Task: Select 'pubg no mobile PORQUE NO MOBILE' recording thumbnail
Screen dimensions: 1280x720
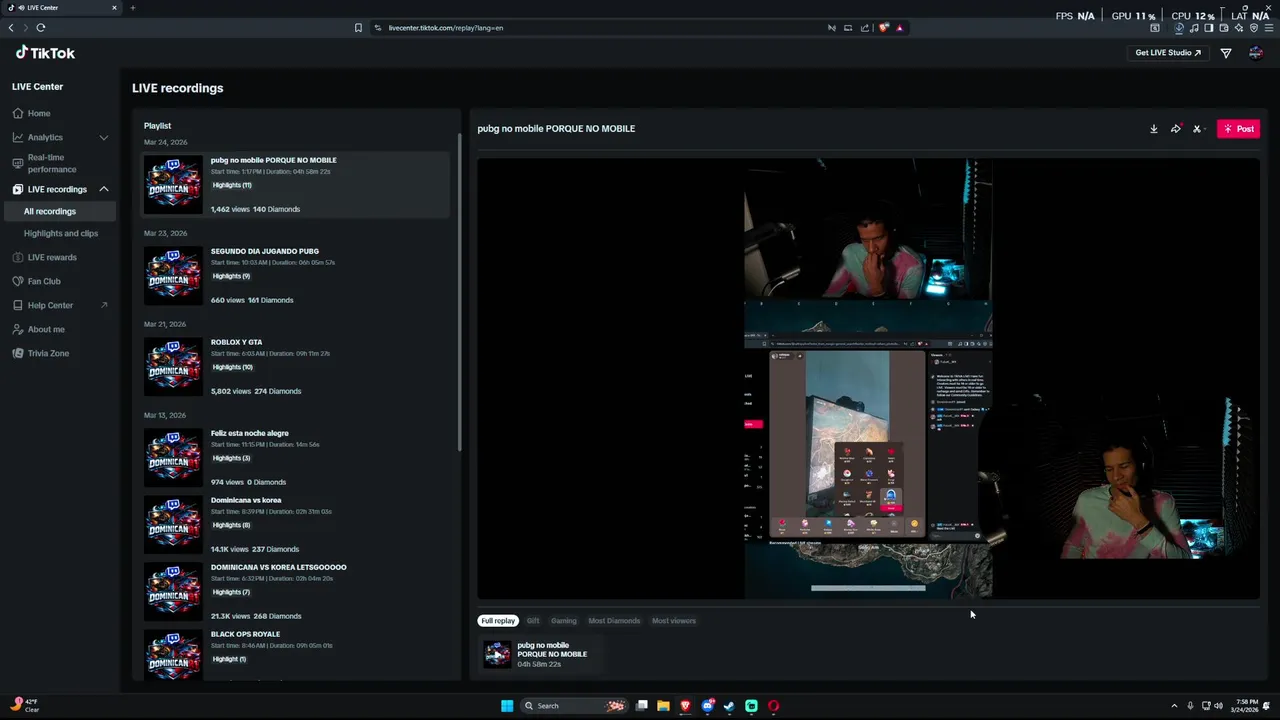Action: pos(173,184)
